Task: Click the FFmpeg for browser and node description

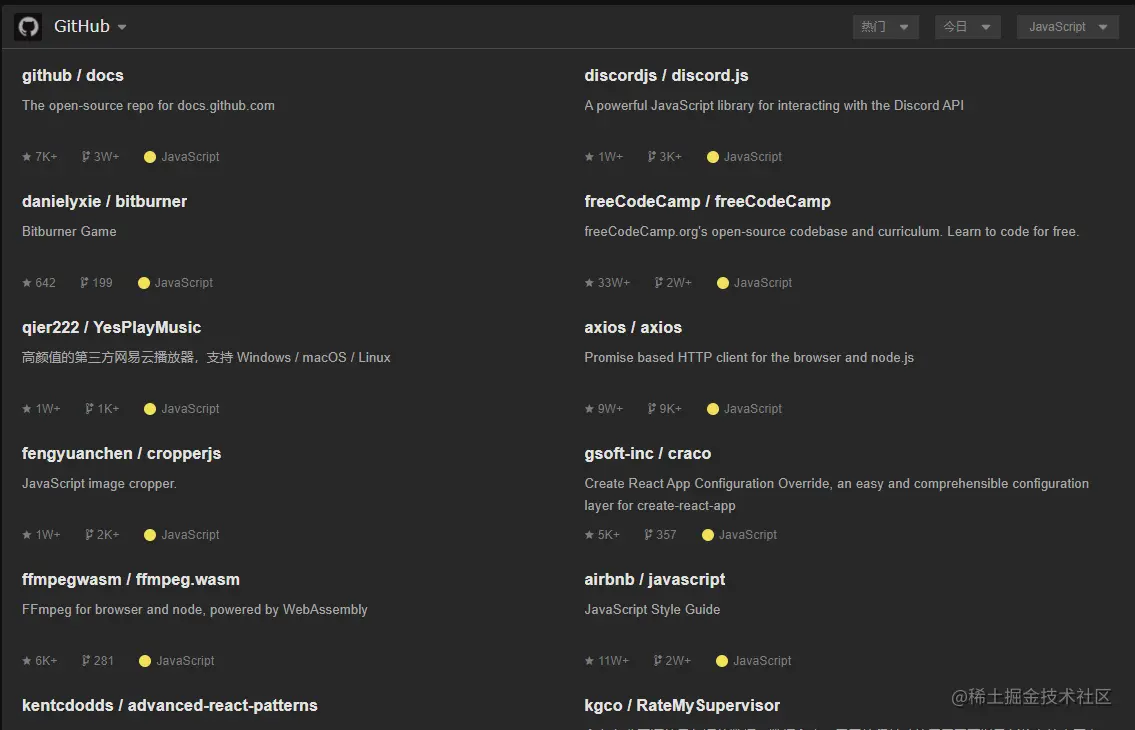Action: (195, 610)
